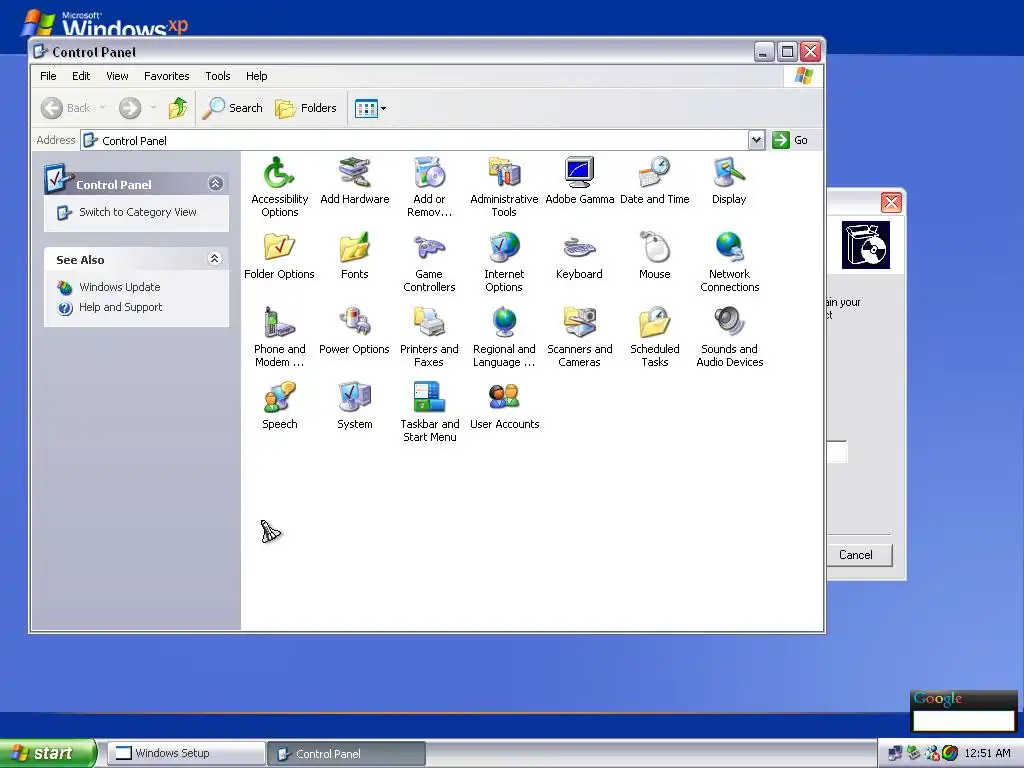
Task: Click the Search toolbar button
Action: (x=232, y=108)
